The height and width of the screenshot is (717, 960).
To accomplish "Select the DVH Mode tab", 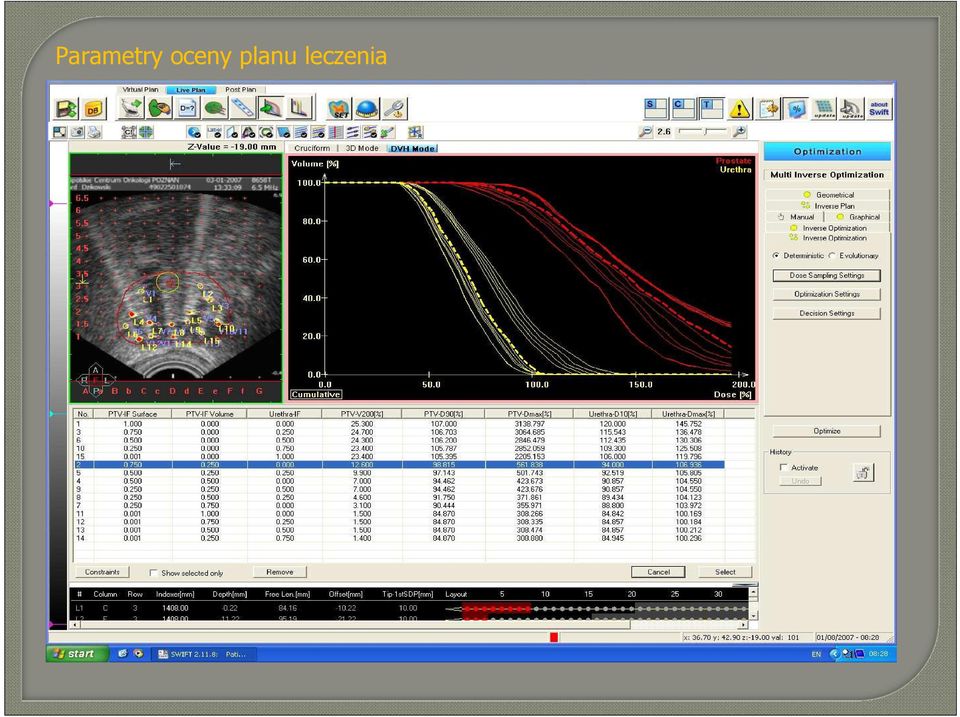I will tap(413, 148).
